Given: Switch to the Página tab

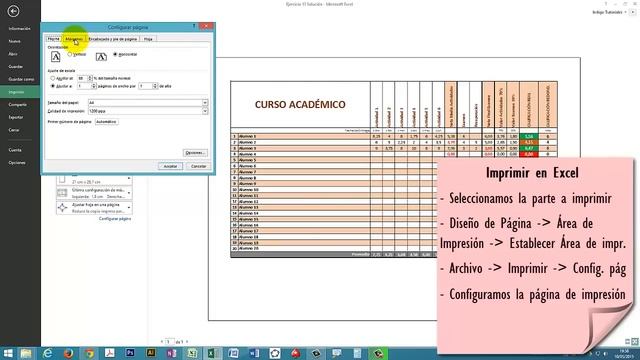Looking at the screenshot, I should (53, 39).
